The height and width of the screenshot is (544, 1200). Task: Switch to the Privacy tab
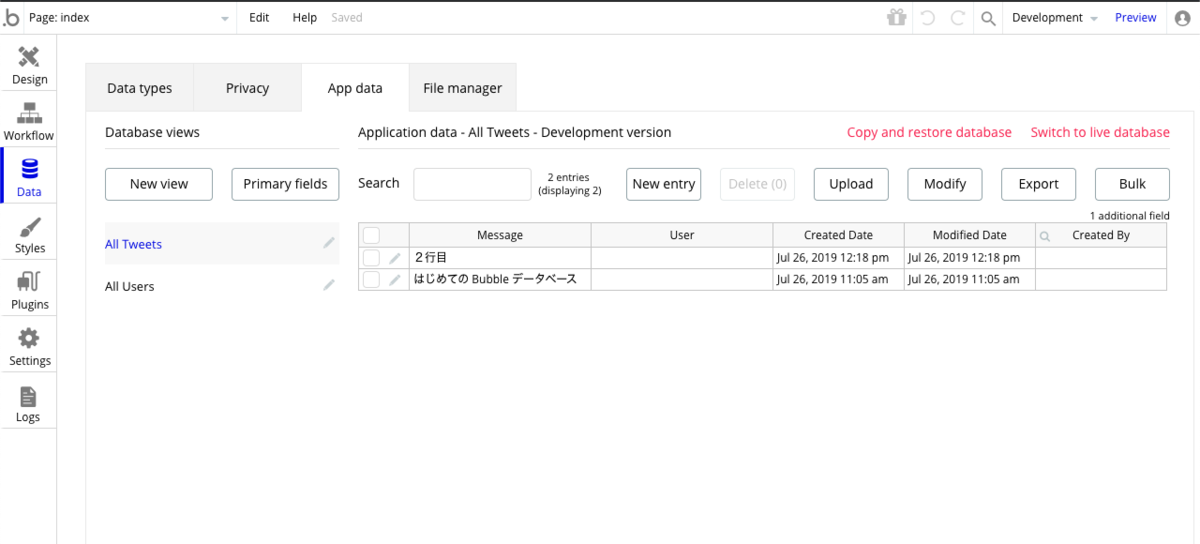tap(247, 88)
